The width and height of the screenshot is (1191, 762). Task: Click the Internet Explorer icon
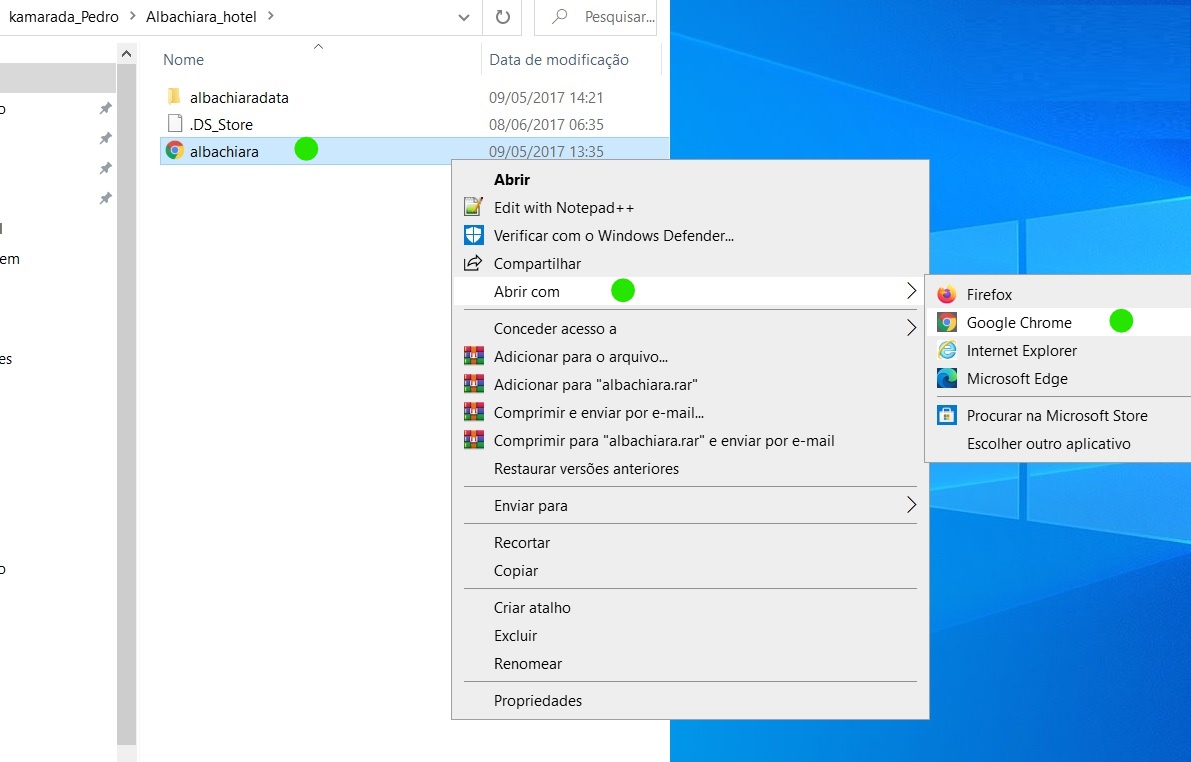pyautogui.click(x=946, y=351)
